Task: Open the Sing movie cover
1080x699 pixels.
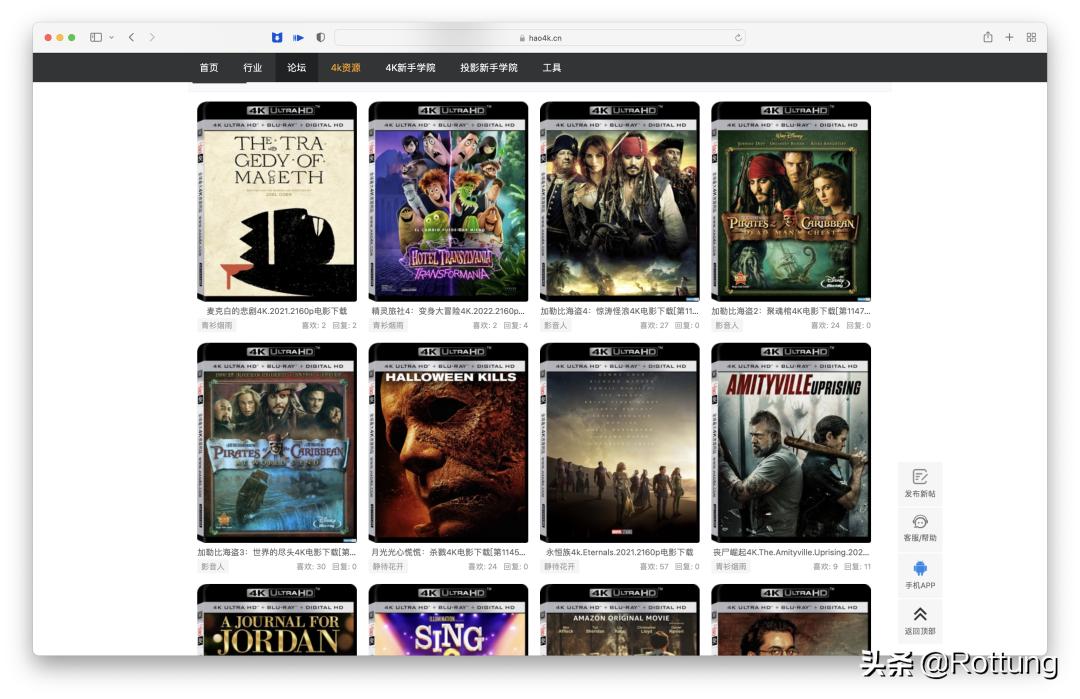Action: [x=448, y=620]
